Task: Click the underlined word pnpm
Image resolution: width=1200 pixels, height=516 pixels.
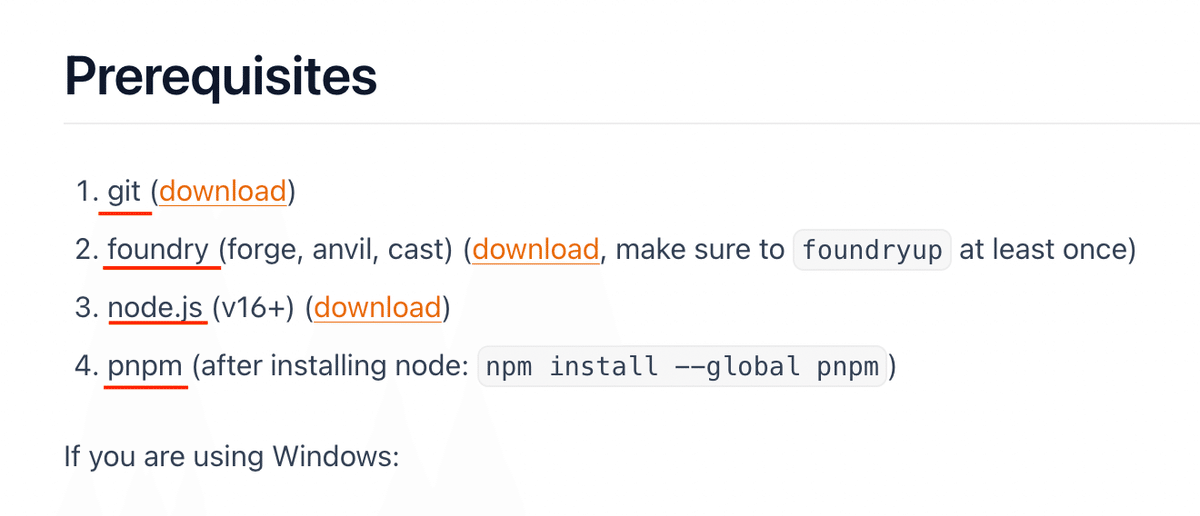Action: coord(145,367)
